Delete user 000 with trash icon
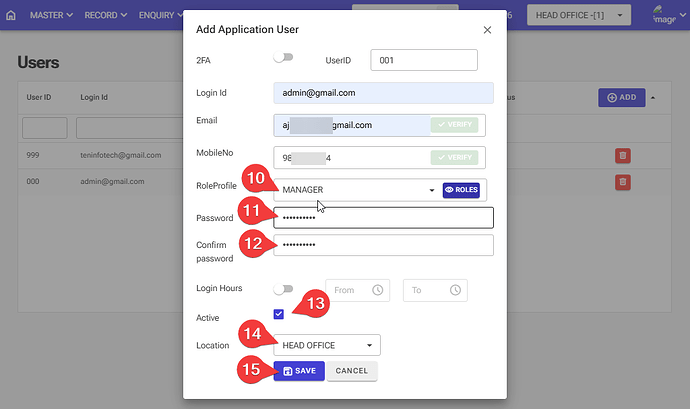The height and width of the screenshot is (409, 690). pyautogui.click(x=622, y=181)
